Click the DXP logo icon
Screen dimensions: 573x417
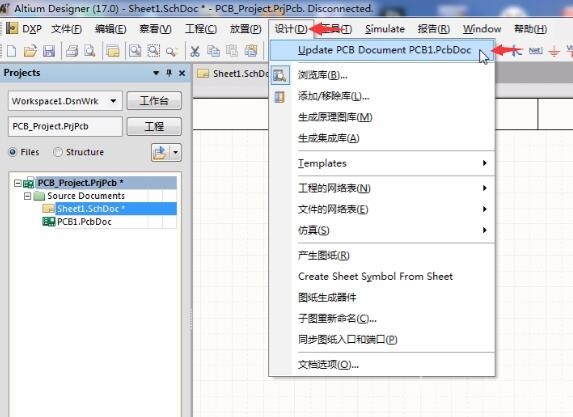tap(12, 29)
